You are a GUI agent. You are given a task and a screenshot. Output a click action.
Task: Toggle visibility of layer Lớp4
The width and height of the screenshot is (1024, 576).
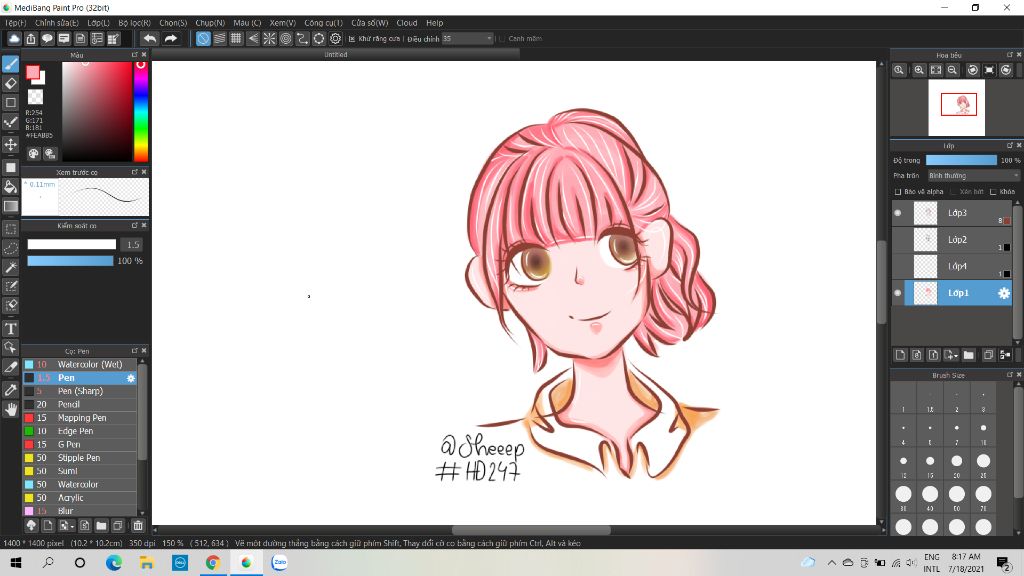click(898, 266)
